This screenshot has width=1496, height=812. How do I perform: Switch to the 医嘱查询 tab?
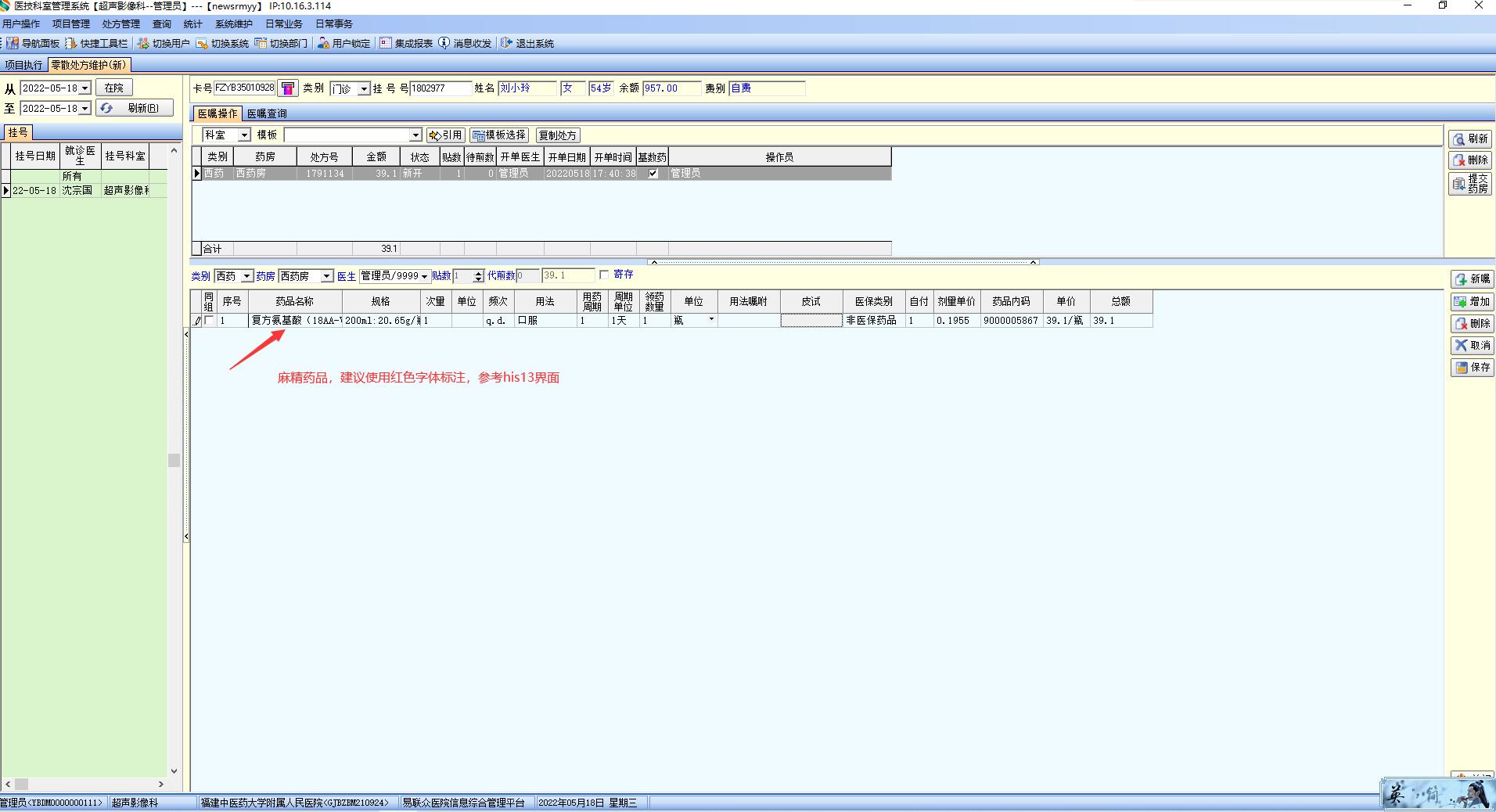pos(267,113)
